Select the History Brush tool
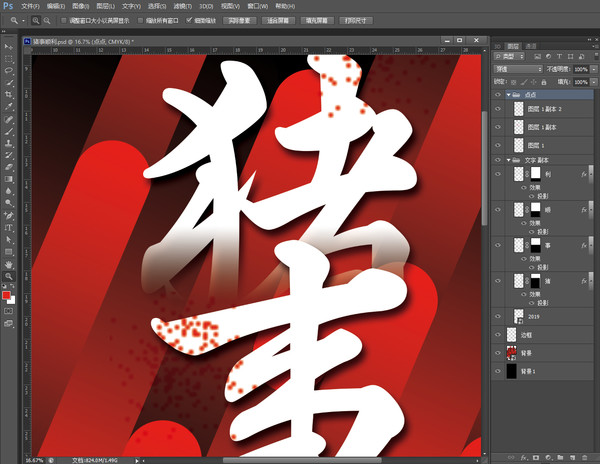Viewport: 600px width, 464px height. point(8,155)
